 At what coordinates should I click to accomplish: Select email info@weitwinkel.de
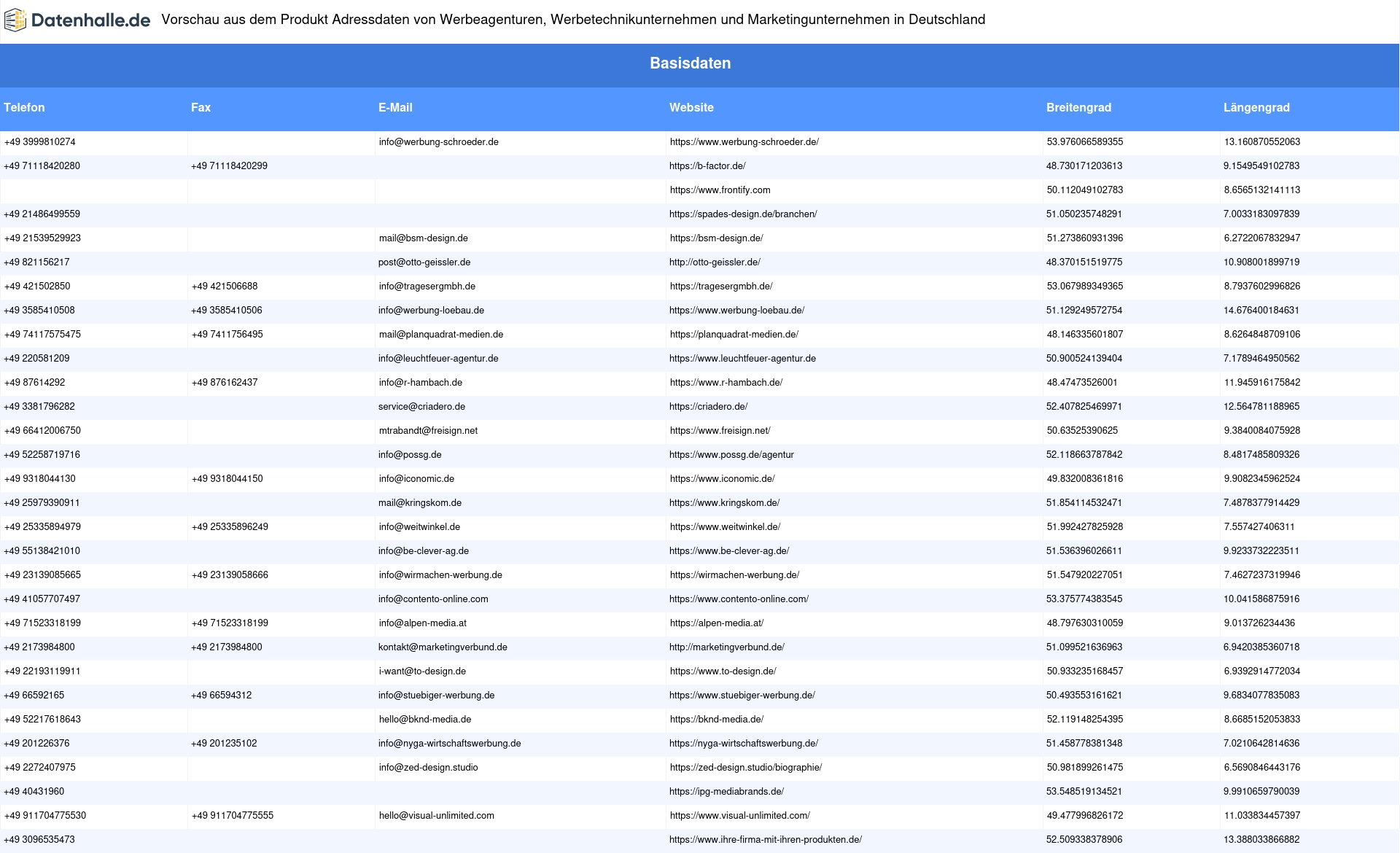click(419, 527)
